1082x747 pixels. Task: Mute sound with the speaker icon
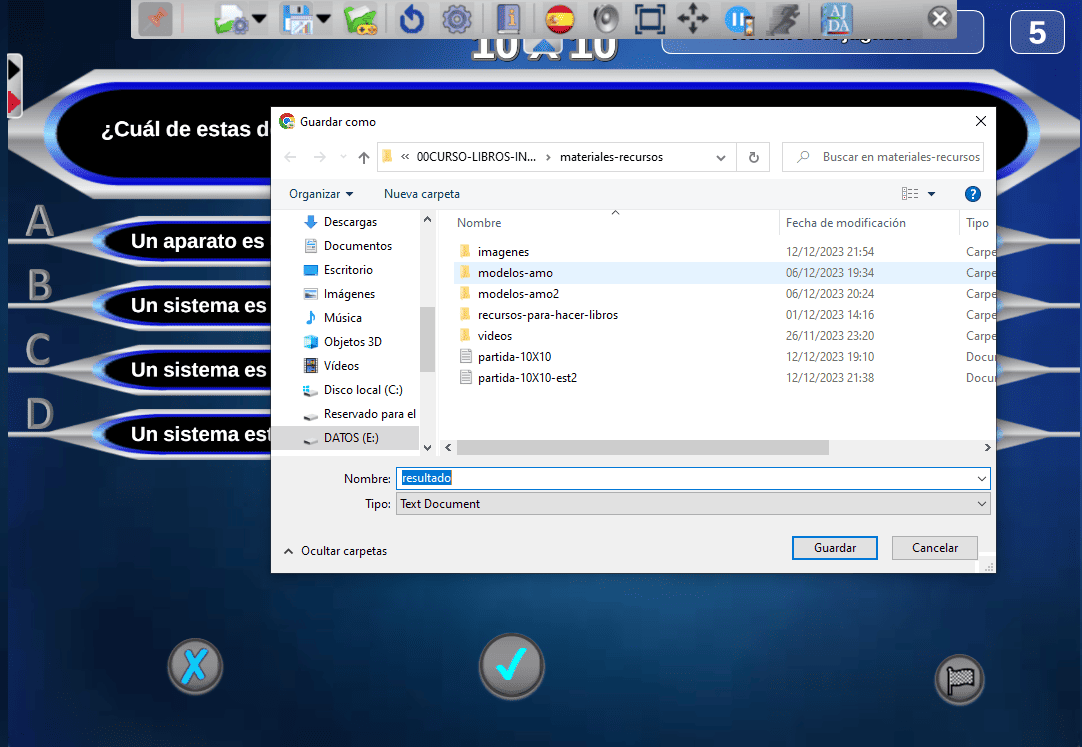click(606, 19)
